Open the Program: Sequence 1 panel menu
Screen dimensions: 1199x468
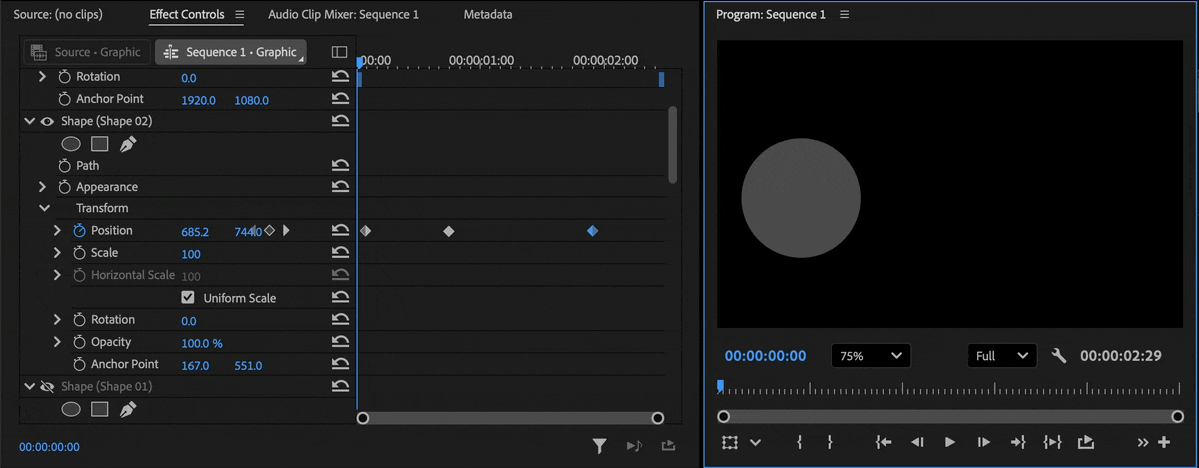coord(844,15)
